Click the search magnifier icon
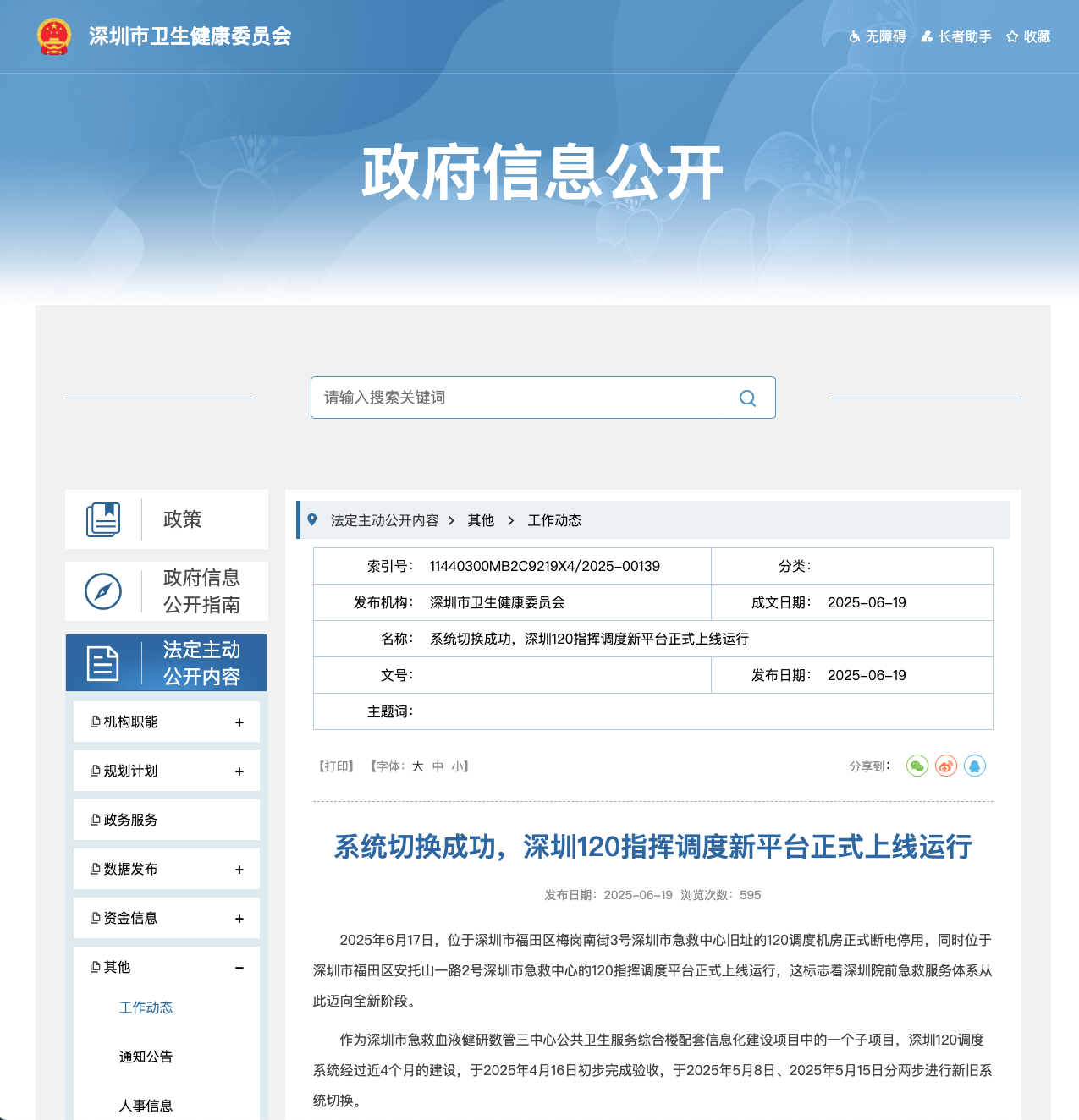This screenshot has width=1079, height=1120. tap(747, 398)
